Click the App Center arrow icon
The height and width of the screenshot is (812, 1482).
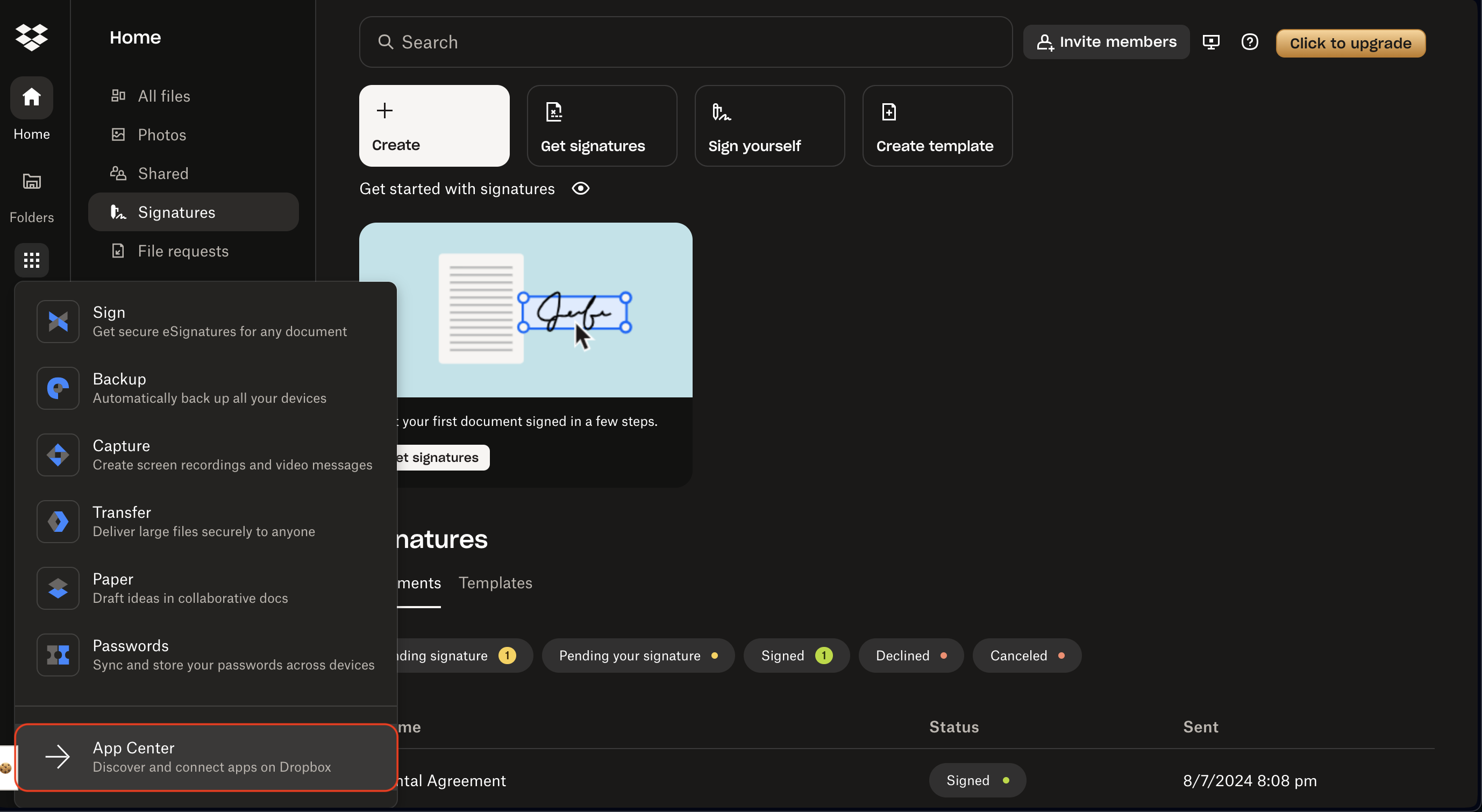58,757
